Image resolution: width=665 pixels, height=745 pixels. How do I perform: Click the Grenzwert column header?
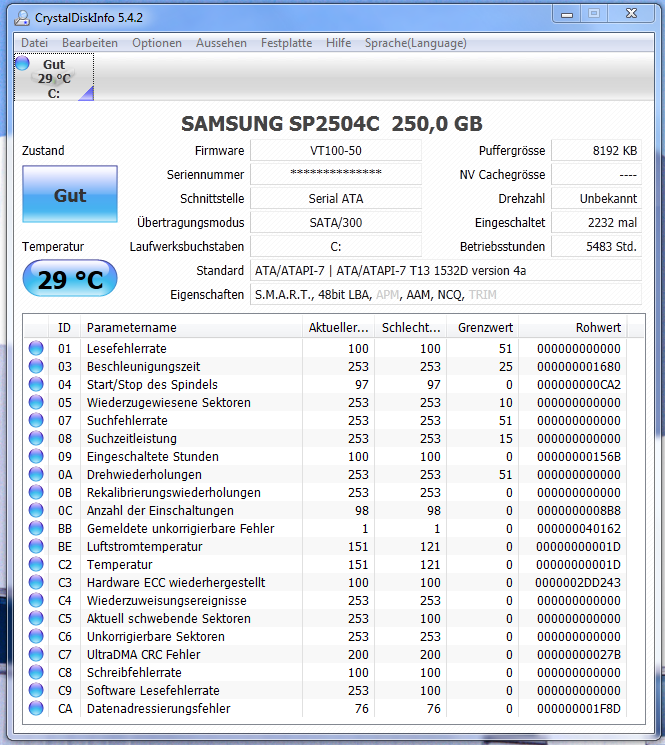[483, 327]
